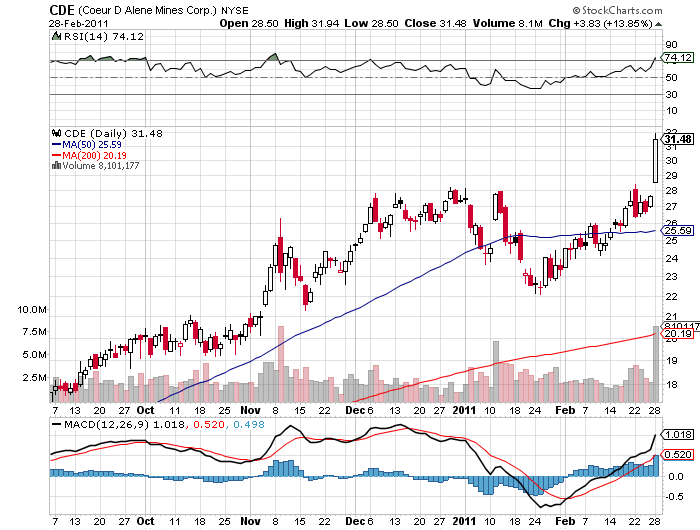Click the NYSE exchange label
This screenshot has width=700, height=530.
pos(235,10)
